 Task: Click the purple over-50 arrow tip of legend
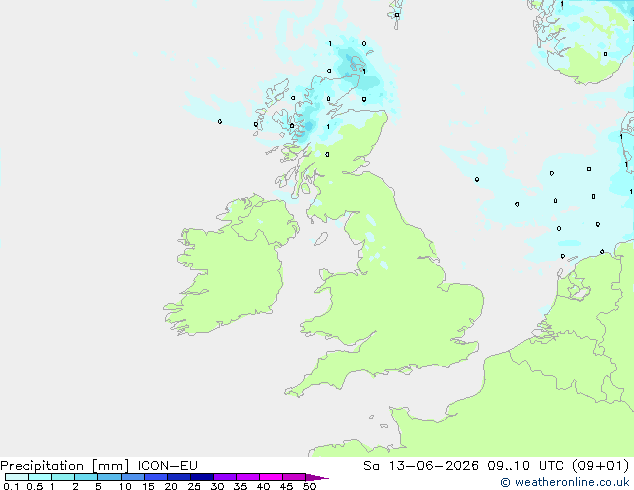click(317, 477)
